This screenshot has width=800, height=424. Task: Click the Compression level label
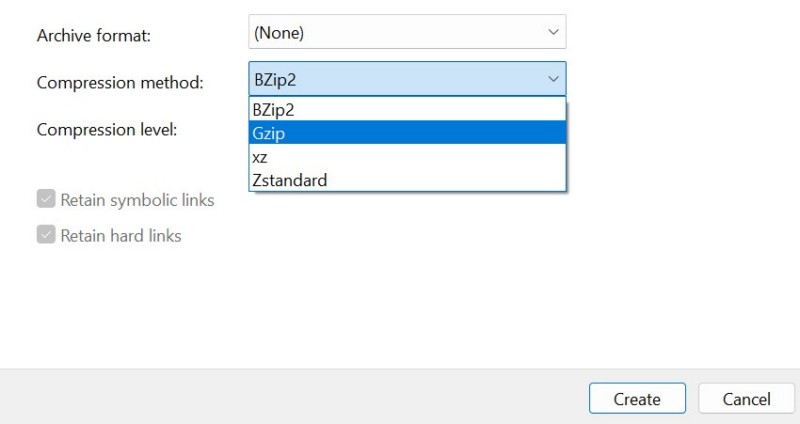(x=107, y=130)
